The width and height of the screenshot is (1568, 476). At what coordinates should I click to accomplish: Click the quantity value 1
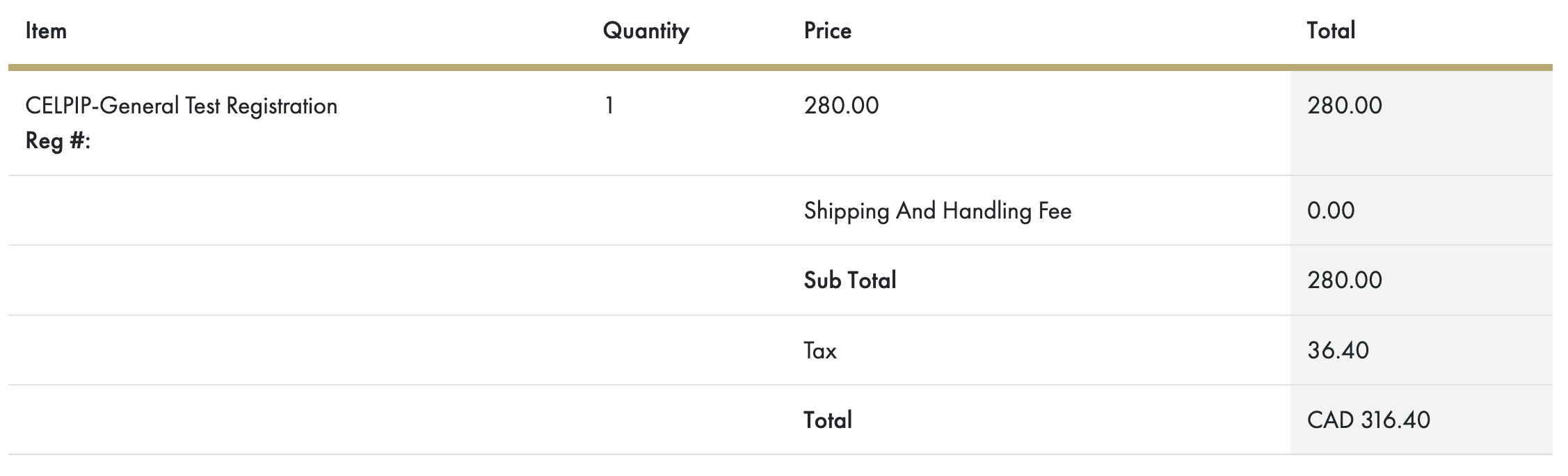(x=609, y=106)
